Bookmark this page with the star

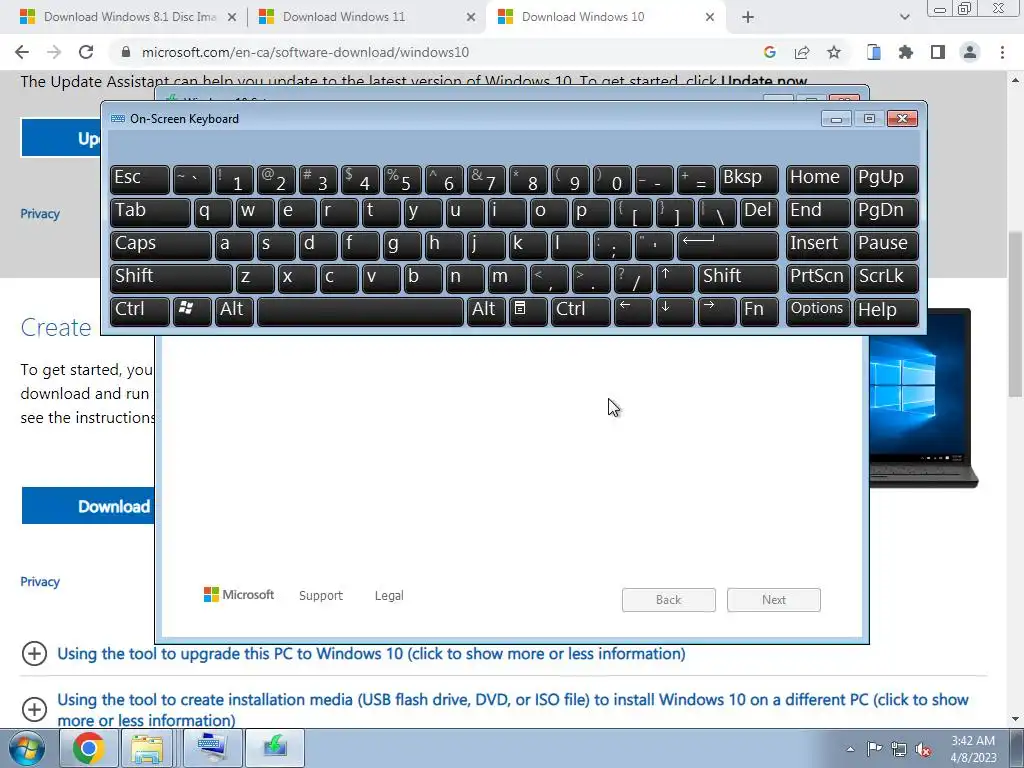pyautogui.click(x=834, y=52)
